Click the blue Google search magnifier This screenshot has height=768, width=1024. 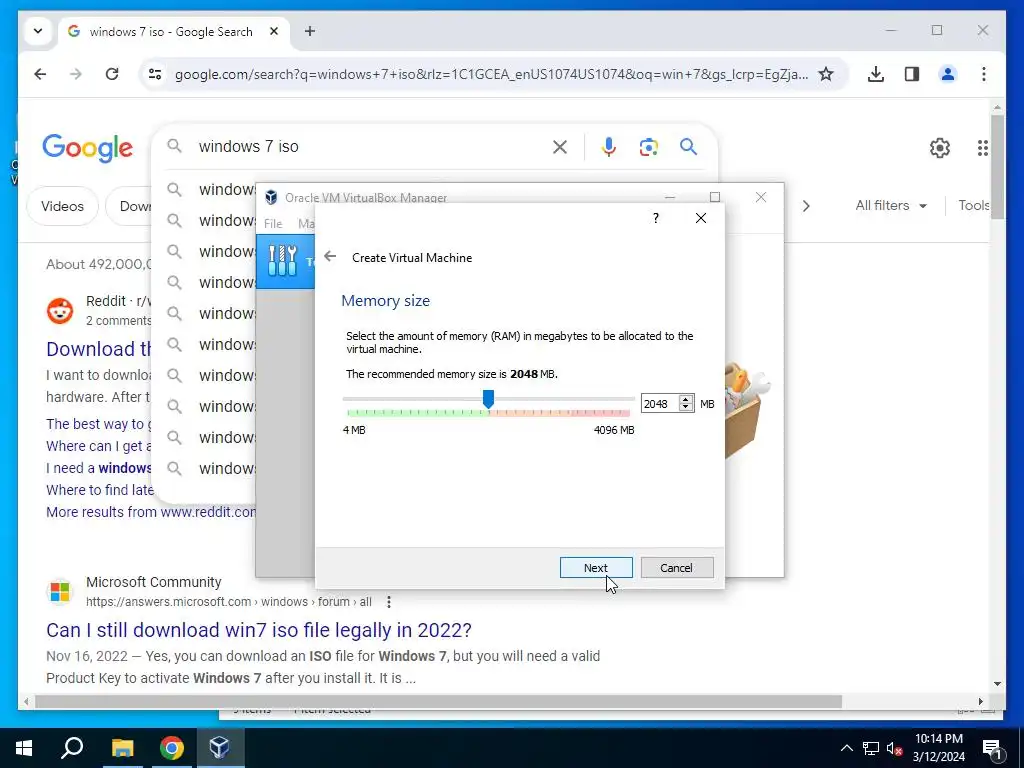click(x=688, y=146)
